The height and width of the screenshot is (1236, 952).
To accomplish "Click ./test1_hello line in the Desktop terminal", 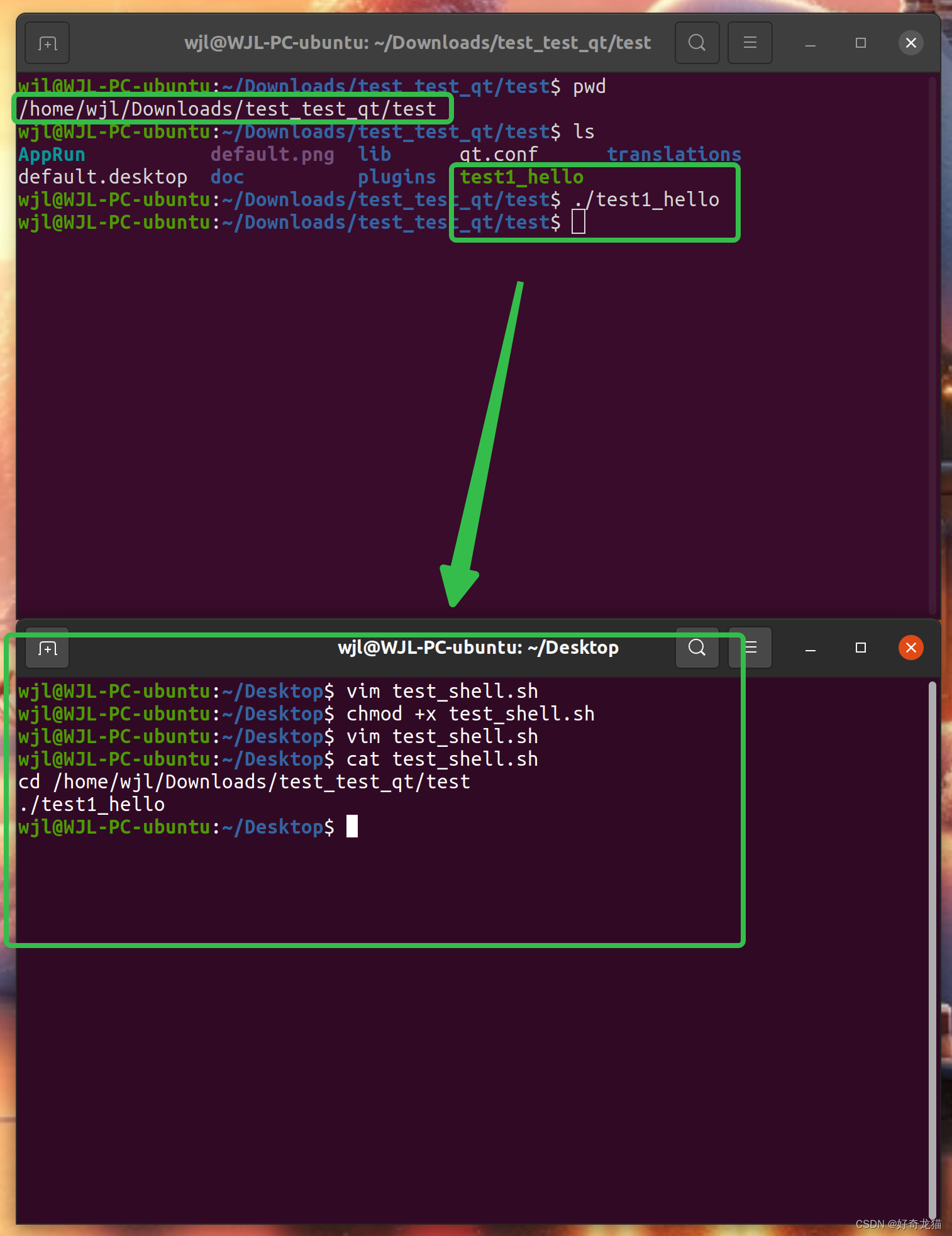I will pyautogui.click(x=92, y=805).
